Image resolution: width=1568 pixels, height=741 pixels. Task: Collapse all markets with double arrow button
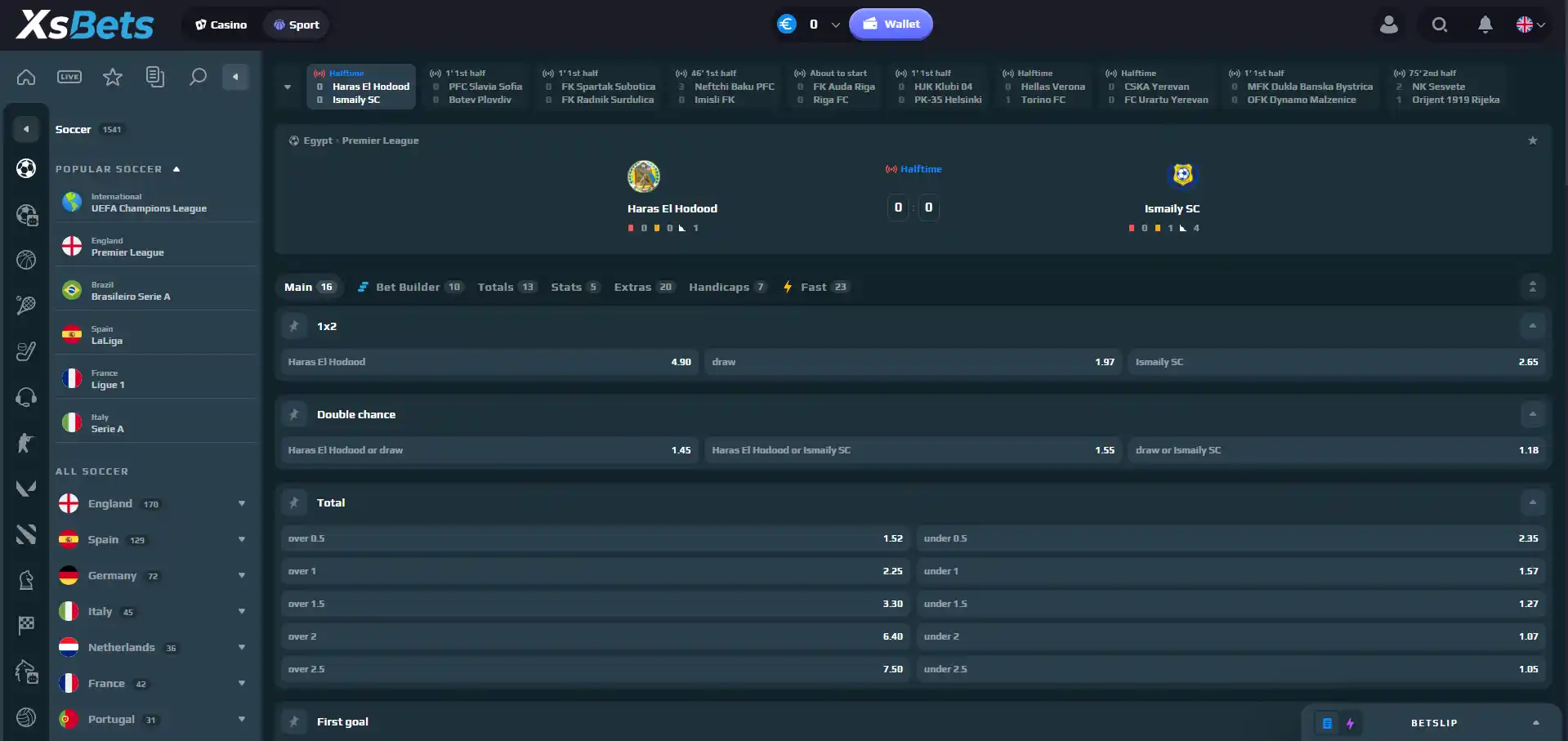point(1533,287)
